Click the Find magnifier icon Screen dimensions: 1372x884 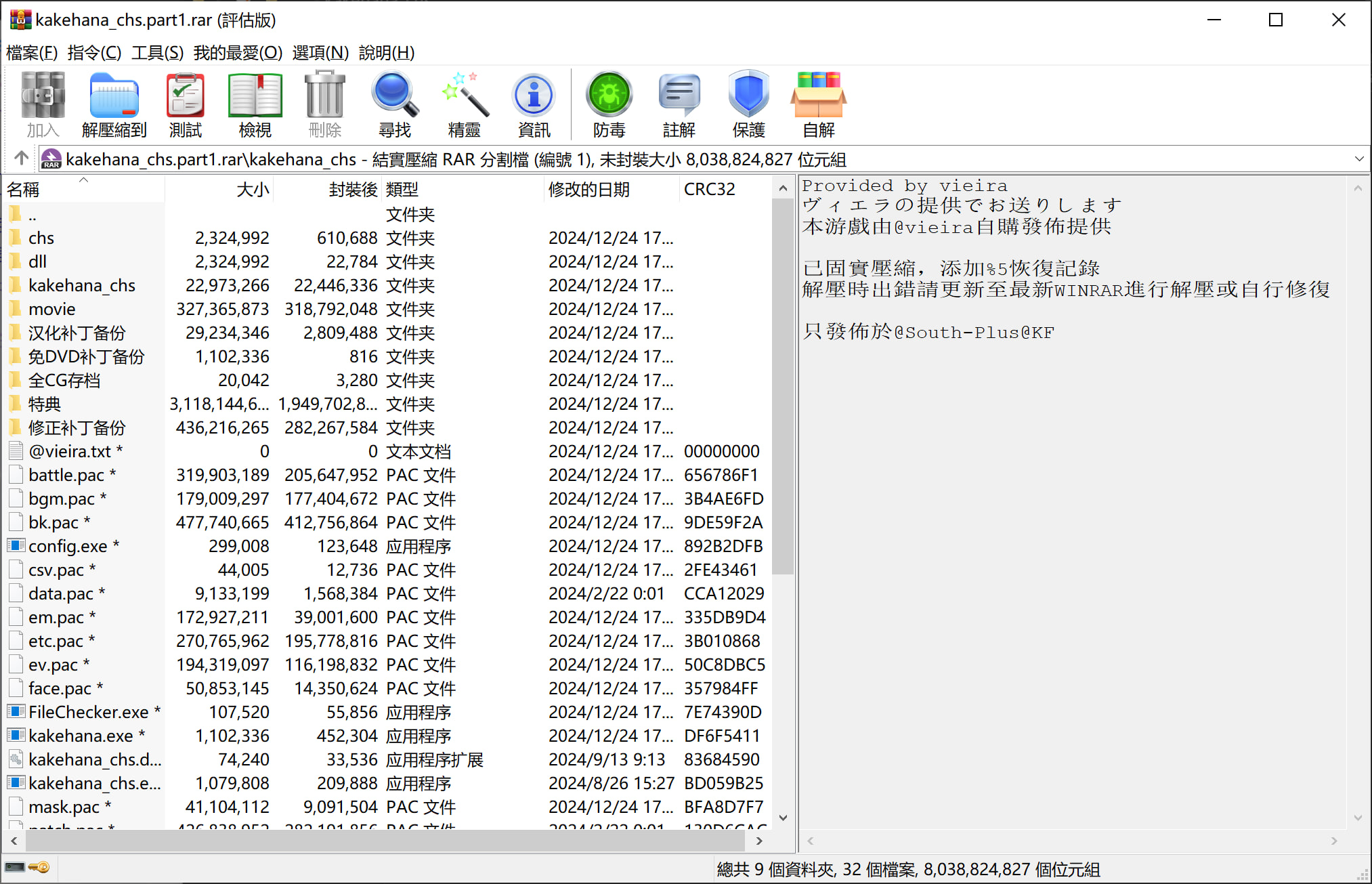tap(394, 104)
